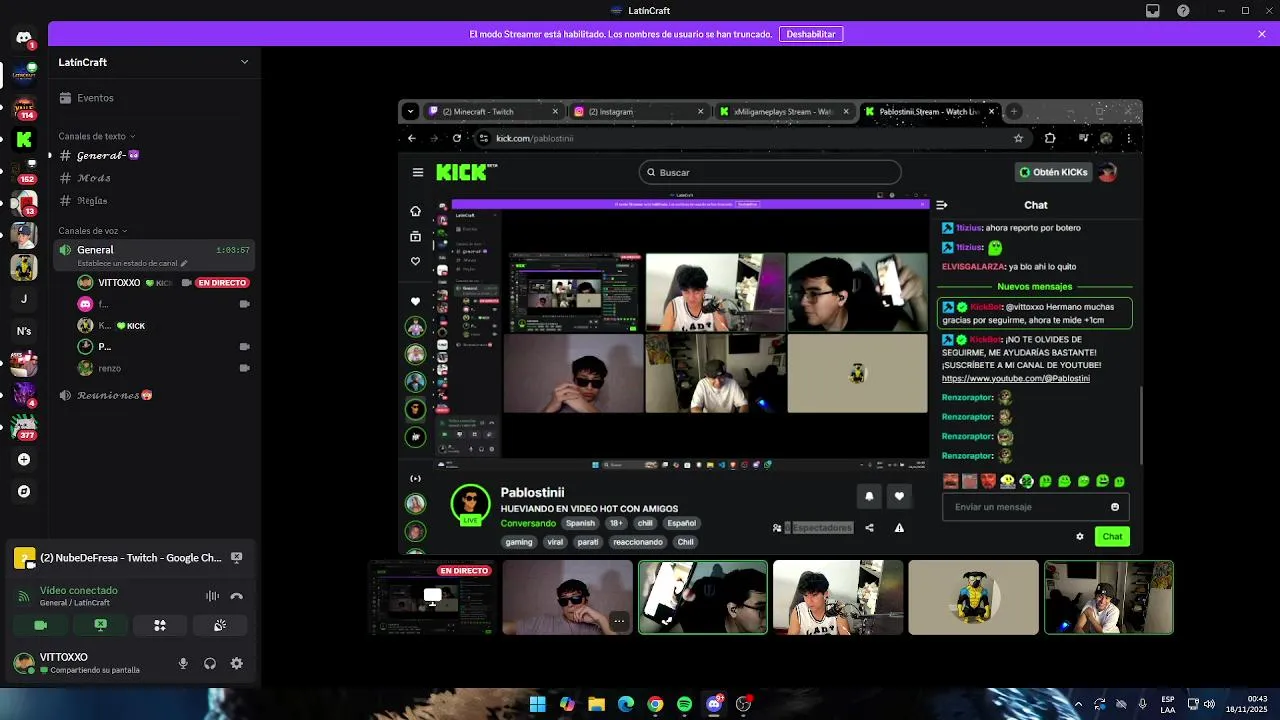Open Eventos in LatinCraft sidebar
Viewport: 1280px width, 720px height.
(x=154, y=98)
